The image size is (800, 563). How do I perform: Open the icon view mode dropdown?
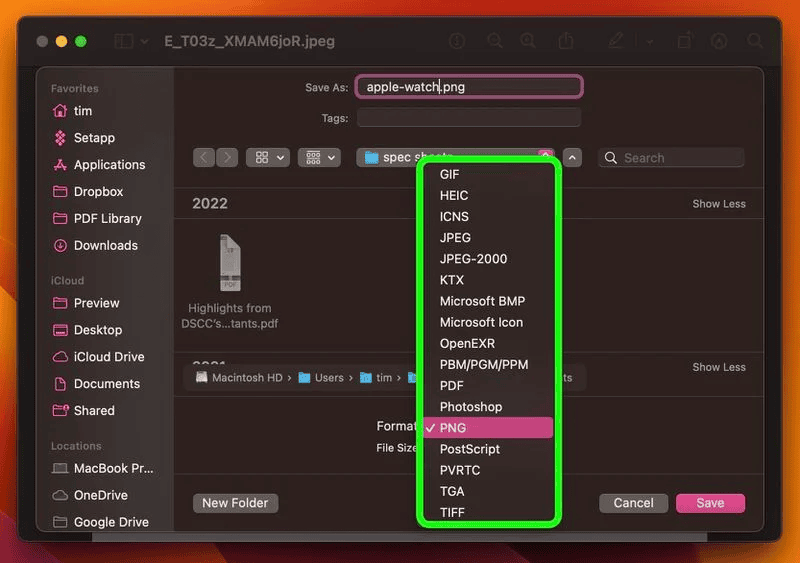coord(269,158)
